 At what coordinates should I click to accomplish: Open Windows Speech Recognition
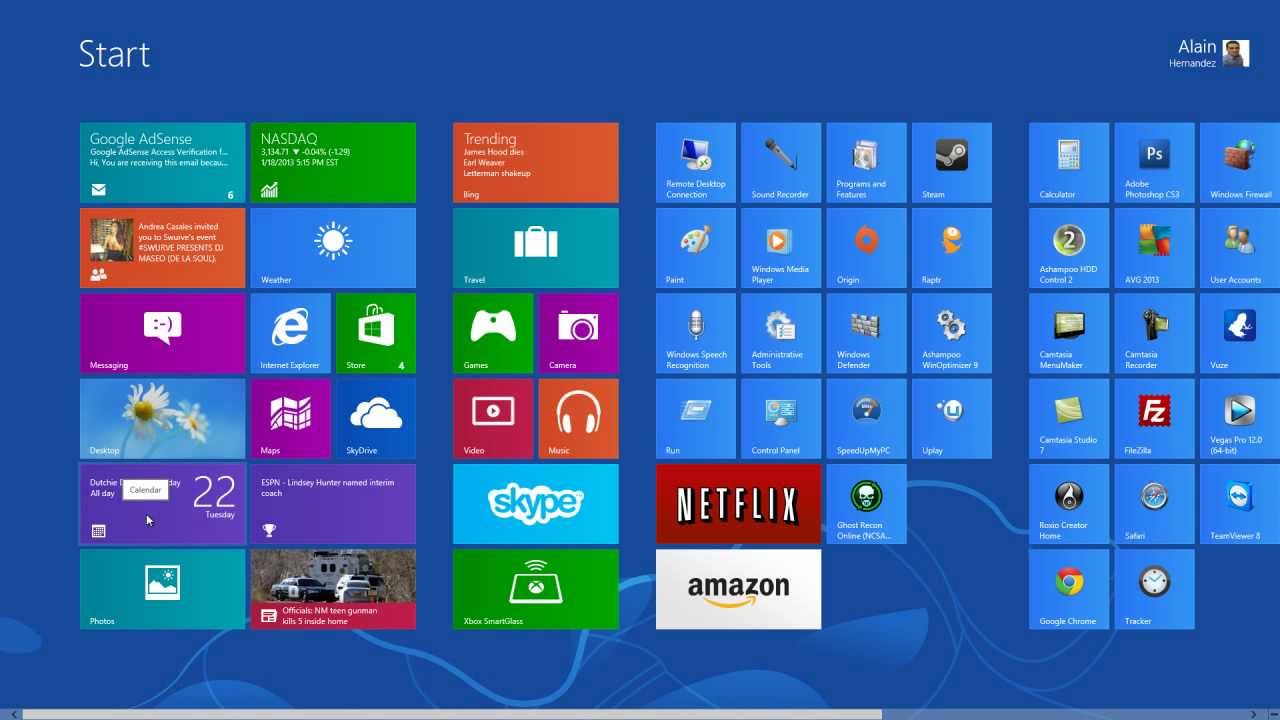tap(696, 333)
